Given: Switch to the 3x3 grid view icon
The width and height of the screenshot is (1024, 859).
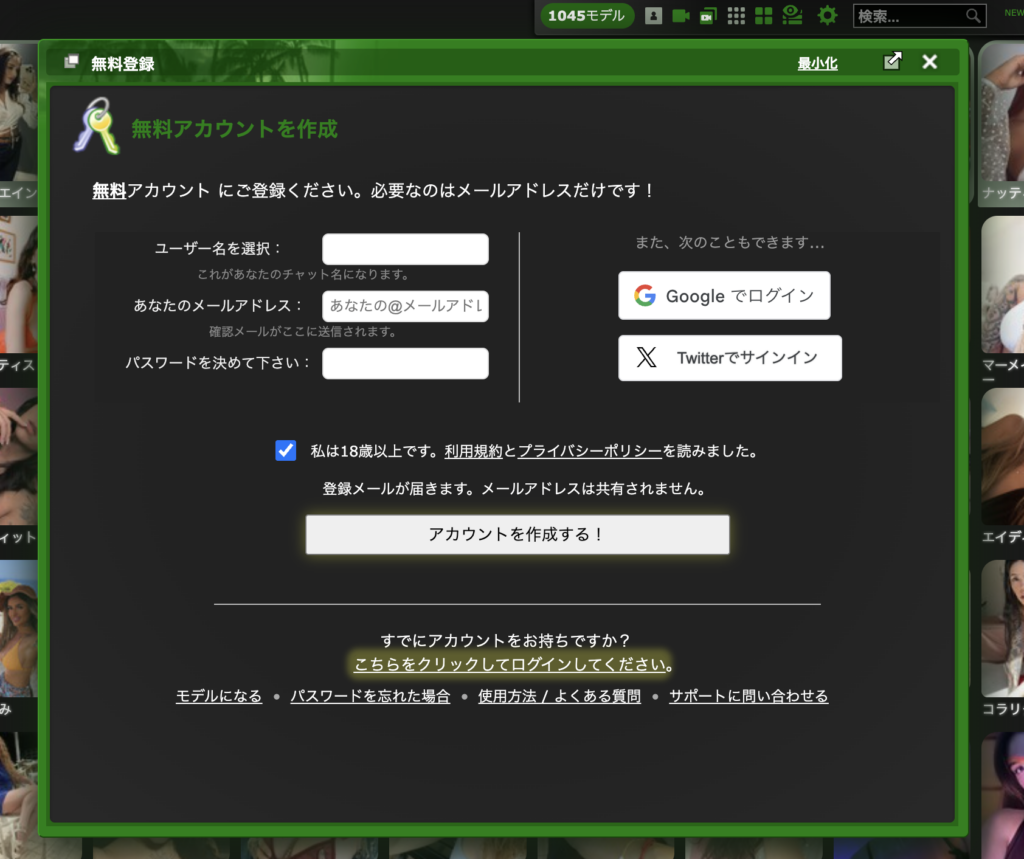Looking at the screenshot, I should click(736, 15).
